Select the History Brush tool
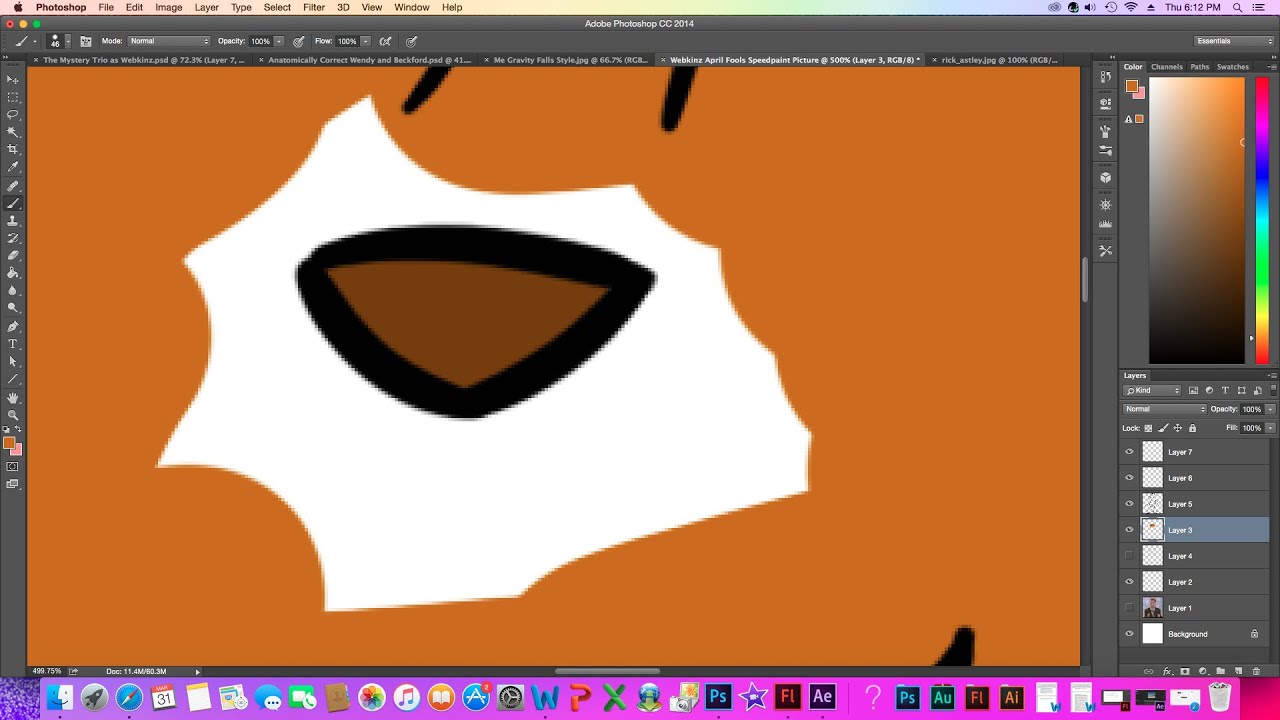 coord(13,238)
